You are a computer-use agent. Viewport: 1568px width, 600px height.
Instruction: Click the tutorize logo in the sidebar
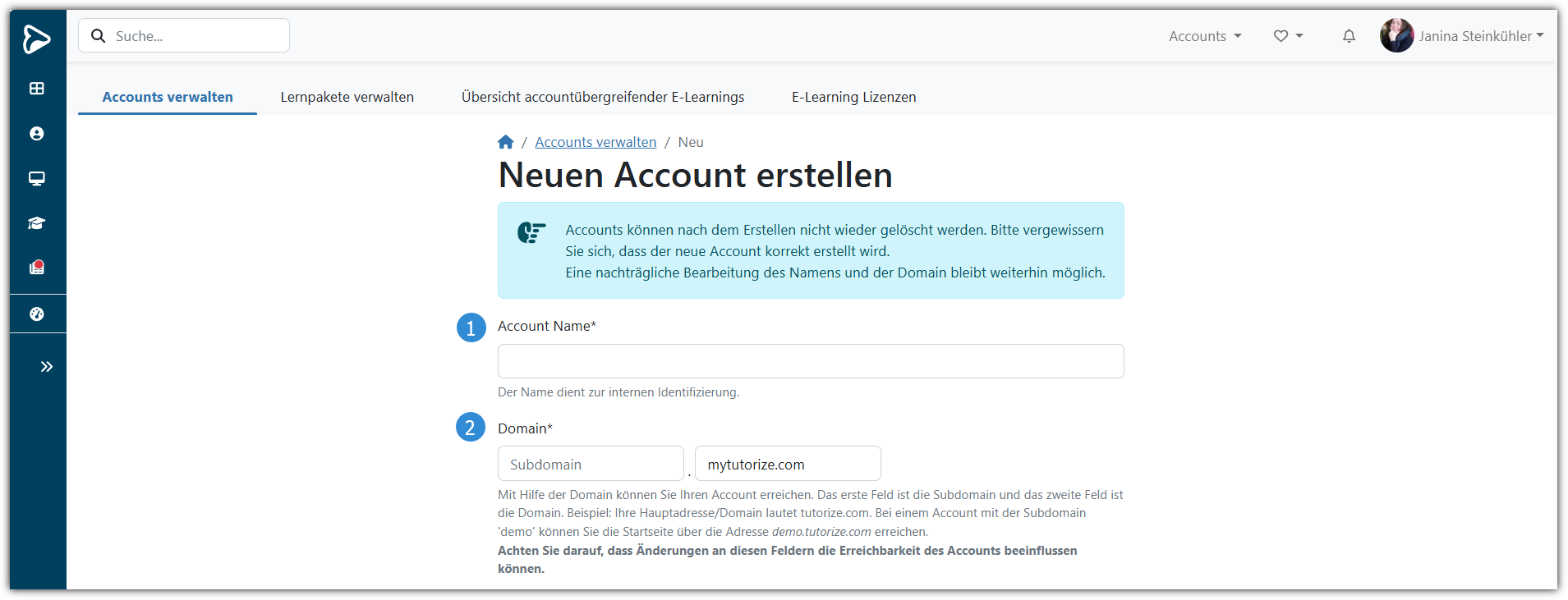[x=37, y=39]
